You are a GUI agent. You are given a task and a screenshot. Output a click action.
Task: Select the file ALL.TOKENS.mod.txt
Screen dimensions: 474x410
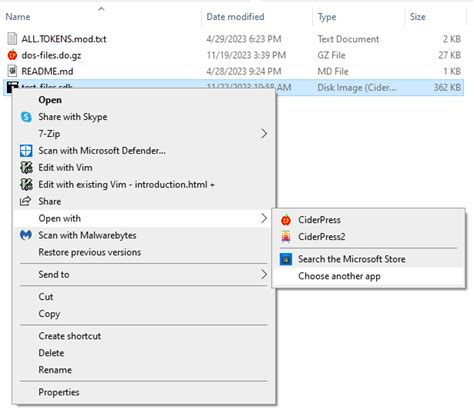point(64,39)
